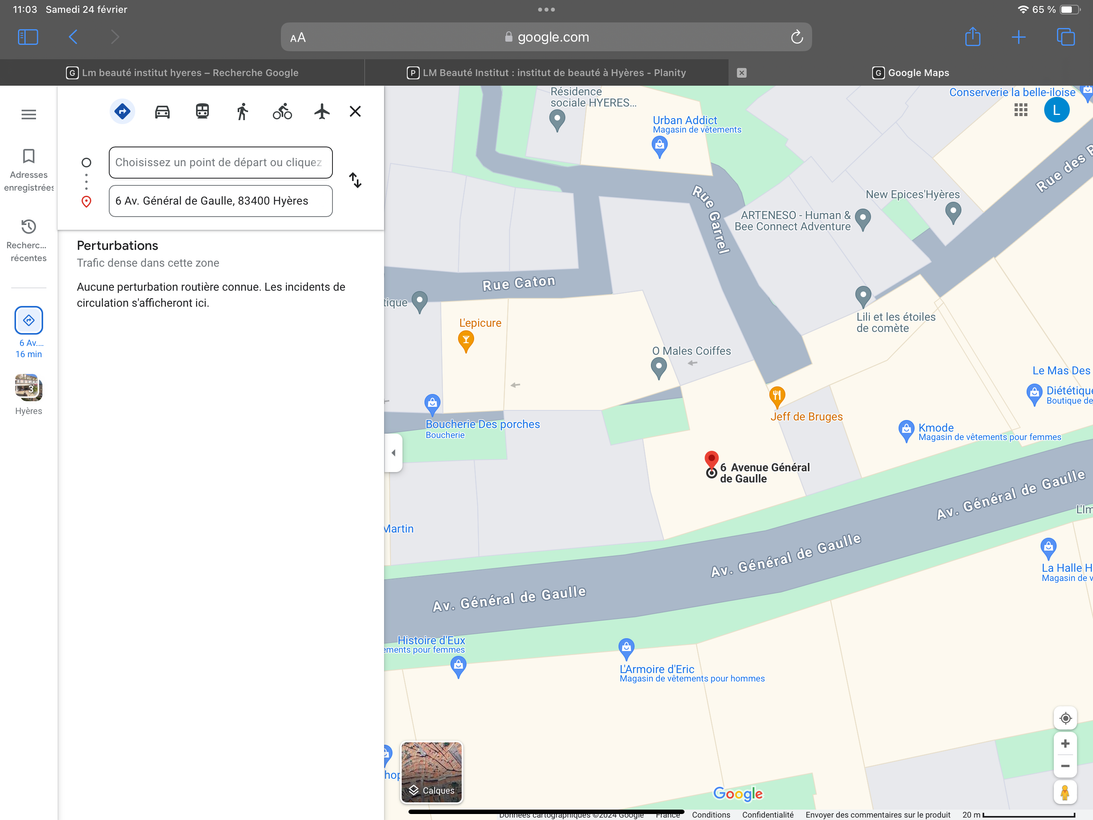The height and width of the screenshot is (820, 1093).
Task: Go back in Safari
Action: tap(72, 37)
